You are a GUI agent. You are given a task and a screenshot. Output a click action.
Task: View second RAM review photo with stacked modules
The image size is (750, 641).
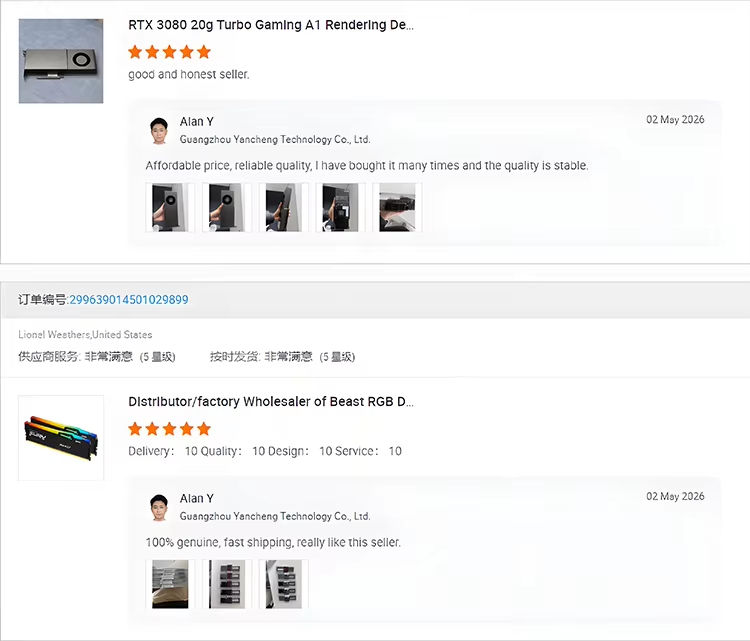point(227,584)
